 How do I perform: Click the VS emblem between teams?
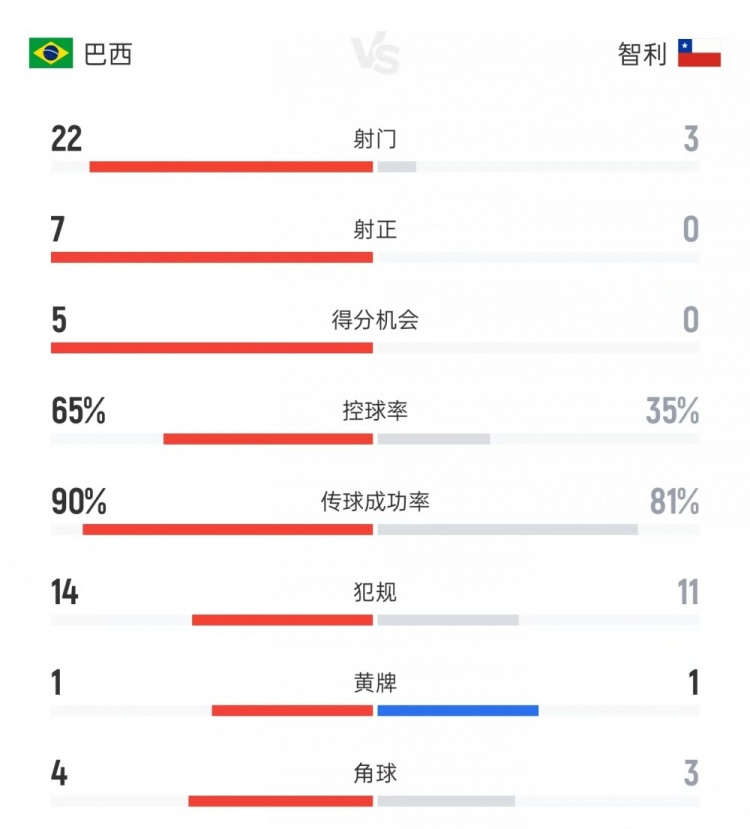tap(375, 54)
